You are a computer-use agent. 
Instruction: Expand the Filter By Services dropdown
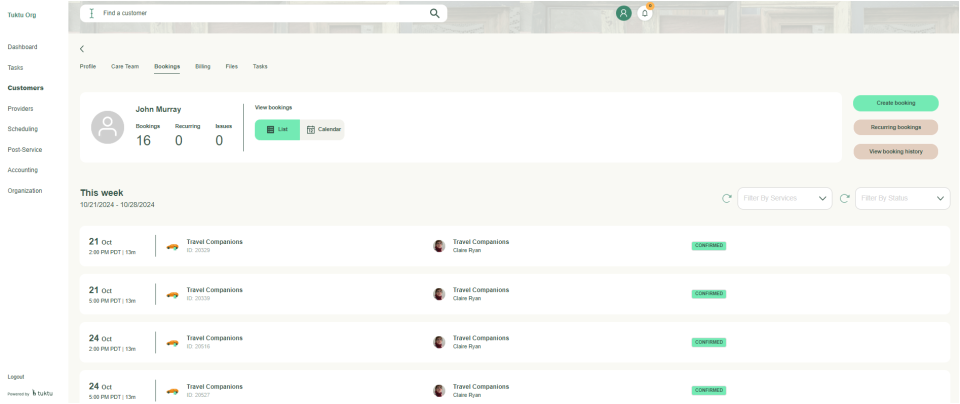point(784,198)
